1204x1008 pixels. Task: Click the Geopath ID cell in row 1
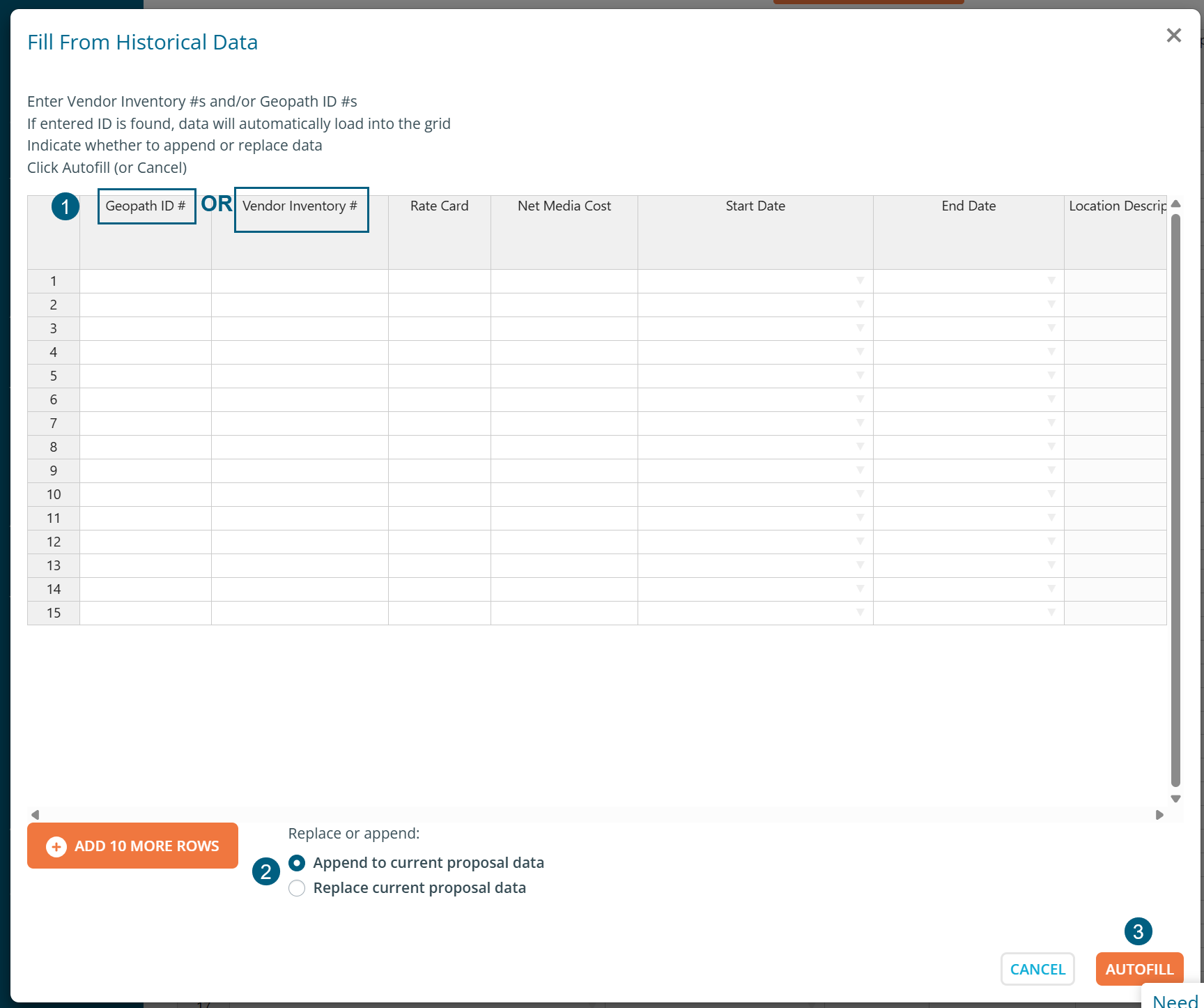(146, 282)
